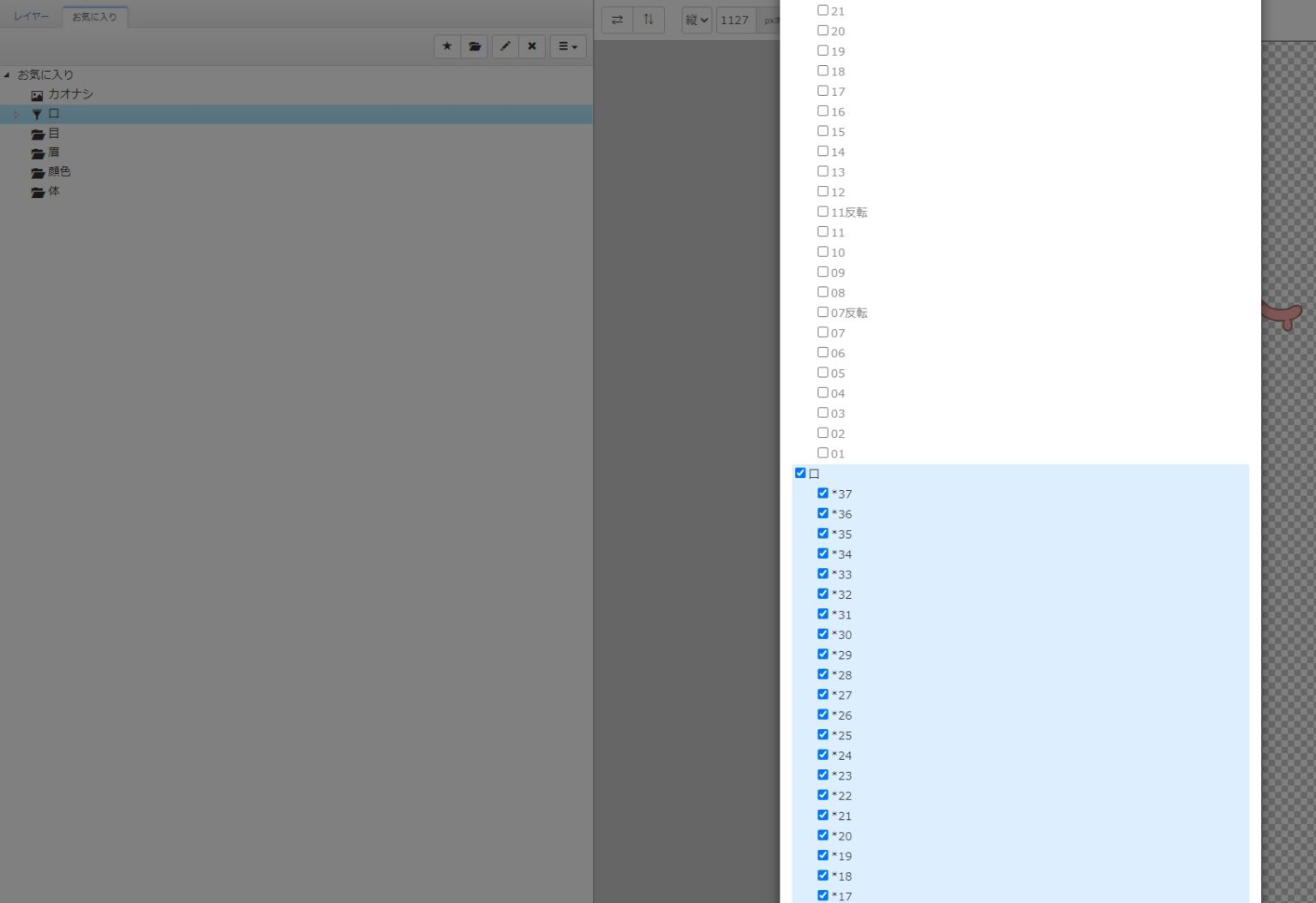Image resolution: width=1316 pixels, height=903 pixels.
Task: Open the 縦 orientation dropdown
Action: click(696, 20)
